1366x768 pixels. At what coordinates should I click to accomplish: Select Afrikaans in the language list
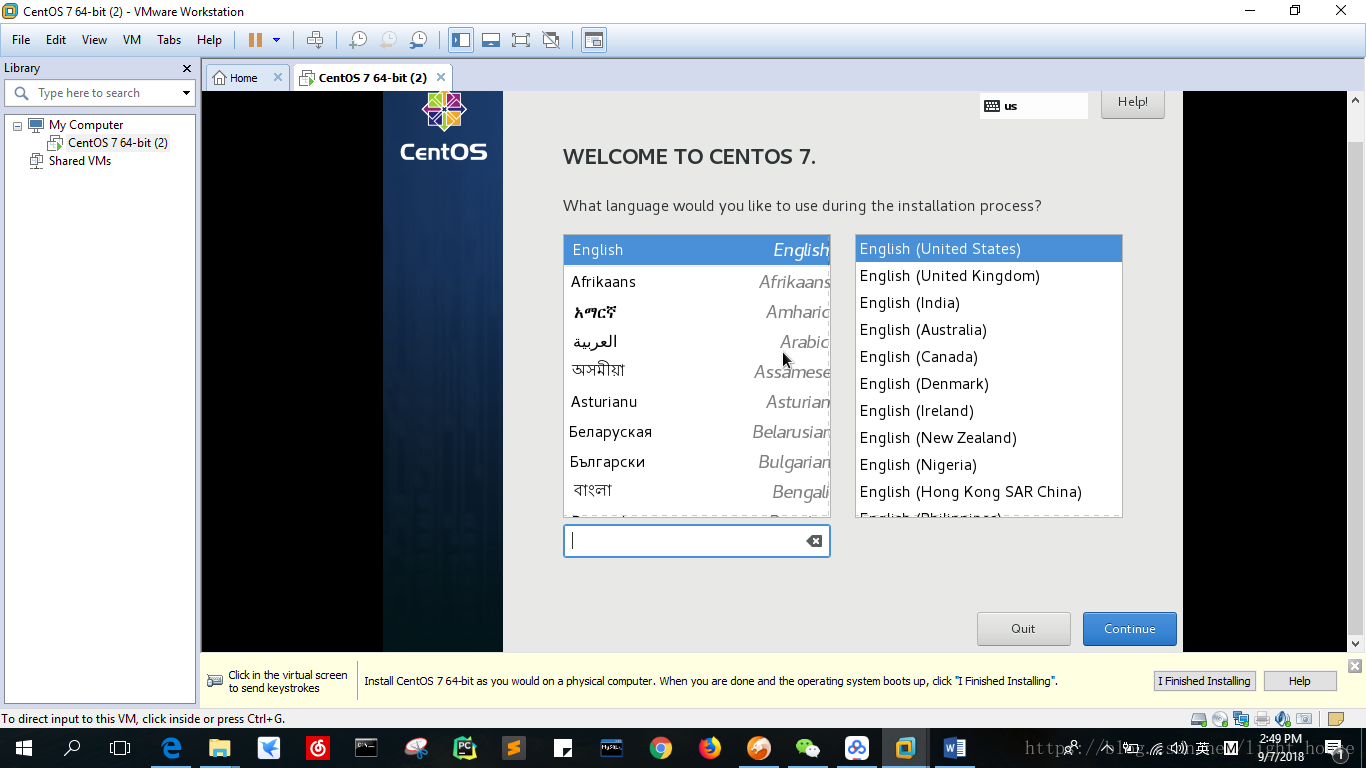(697, 282)
